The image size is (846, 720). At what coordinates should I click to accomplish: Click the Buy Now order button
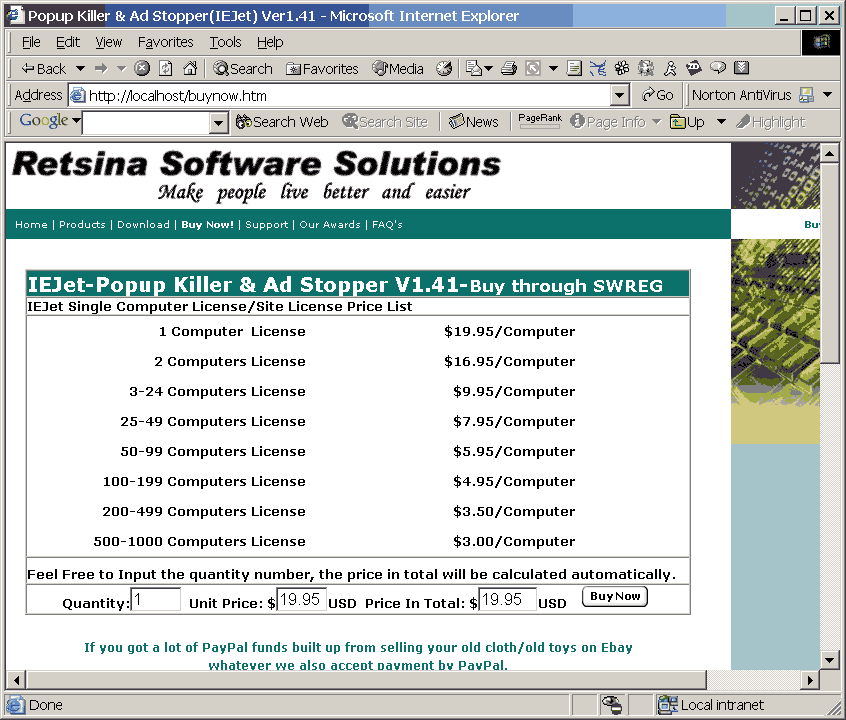coord(615,596)
